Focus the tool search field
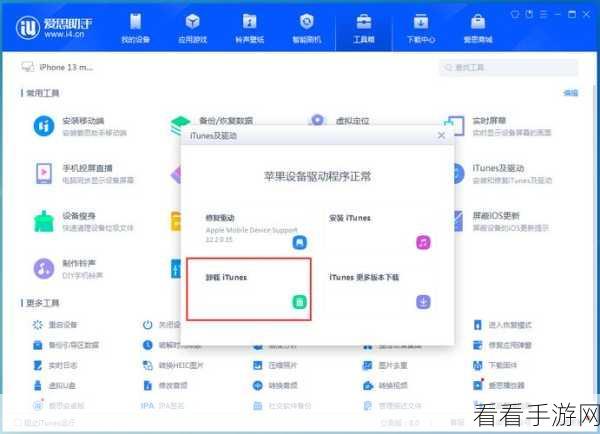Image resolution: width=600 pixels, height=434 pixels. click(x=509, y=68)
